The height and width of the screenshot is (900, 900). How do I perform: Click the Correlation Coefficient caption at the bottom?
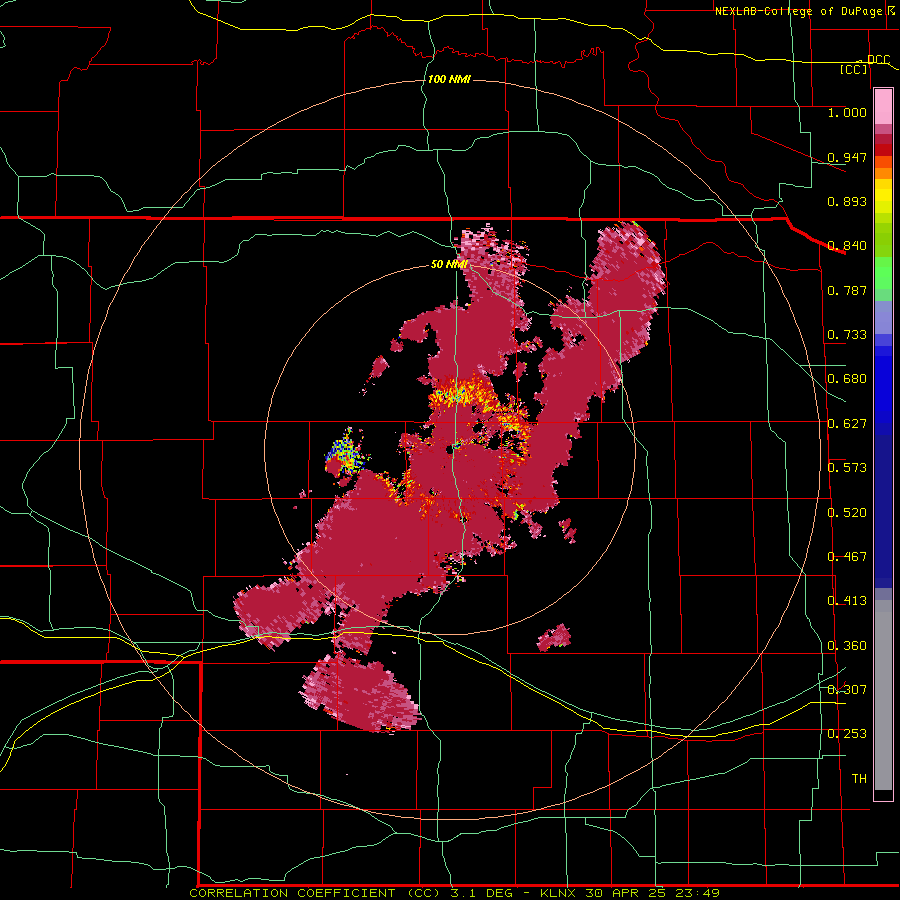pos(454,893)
